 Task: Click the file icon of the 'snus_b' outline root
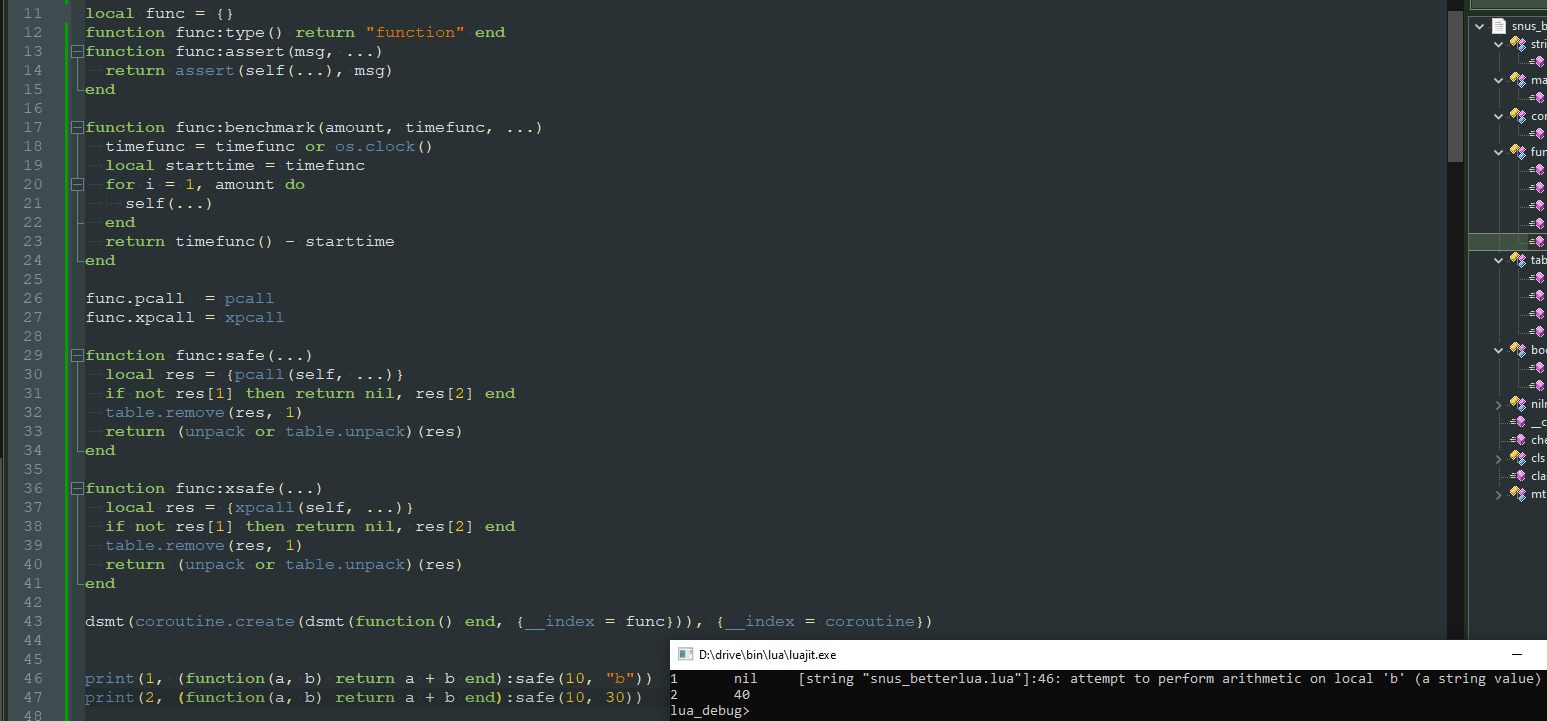(x=1499, y=26)
